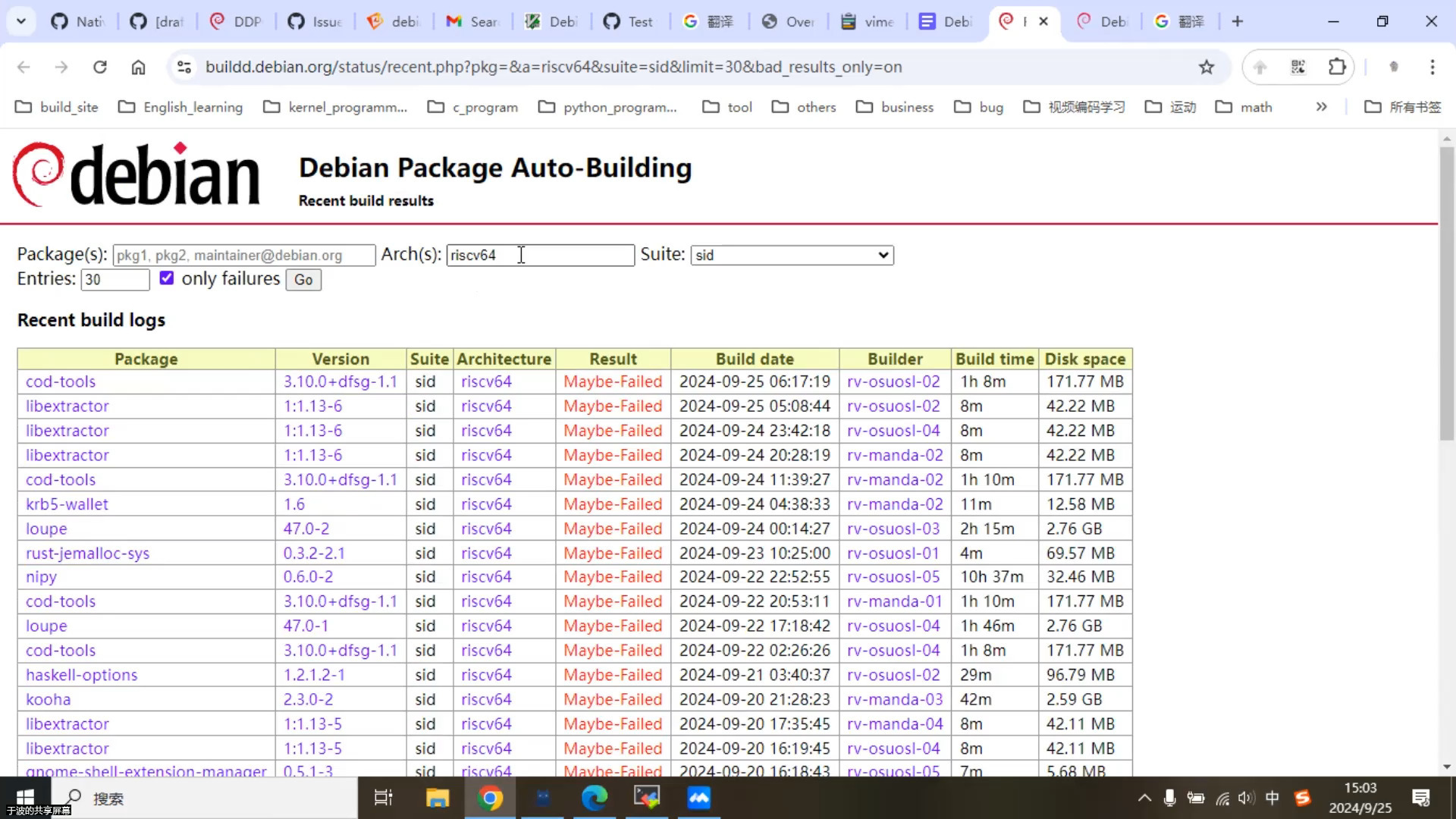Click the back navigation arrow
The width and height of the screenshot is (1456, 819).
coord(24,67)
